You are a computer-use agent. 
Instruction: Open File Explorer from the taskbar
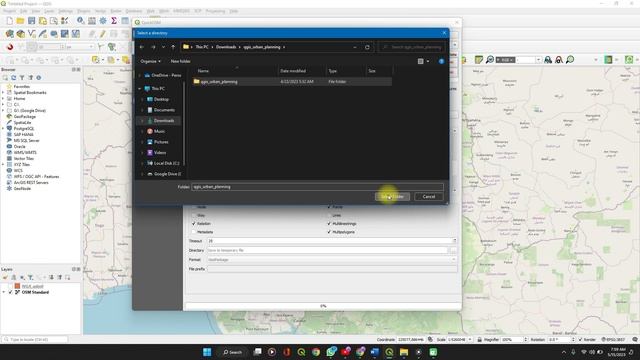(404, 352)
